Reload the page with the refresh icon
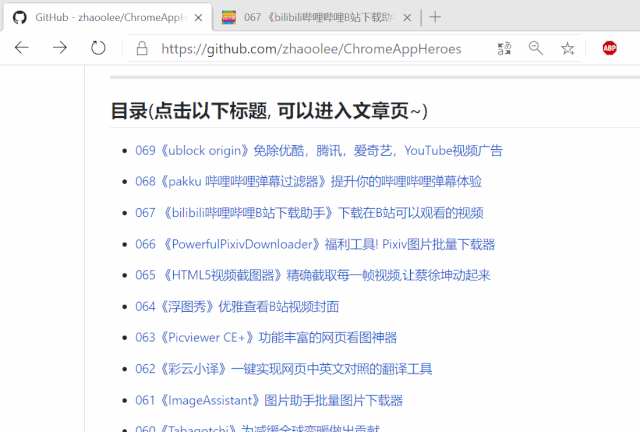640x432 pixels. click(98, 48)
